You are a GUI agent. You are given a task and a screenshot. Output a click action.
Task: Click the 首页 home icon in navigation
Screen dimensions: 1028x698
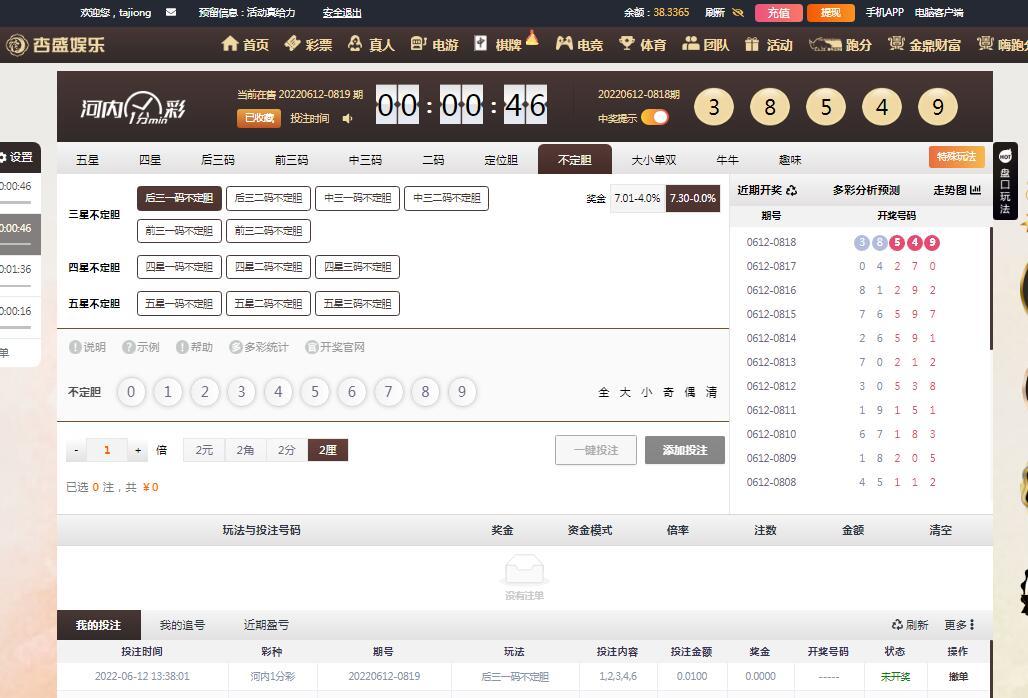(x=231, y=44)
